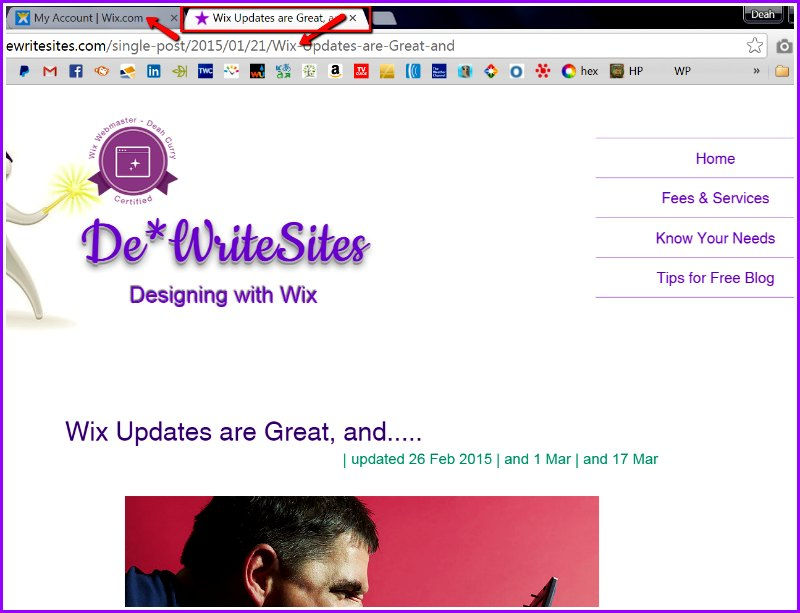Switch to My Account Wix.com tab
Viewport: 800px width, 613px height.
94,18
